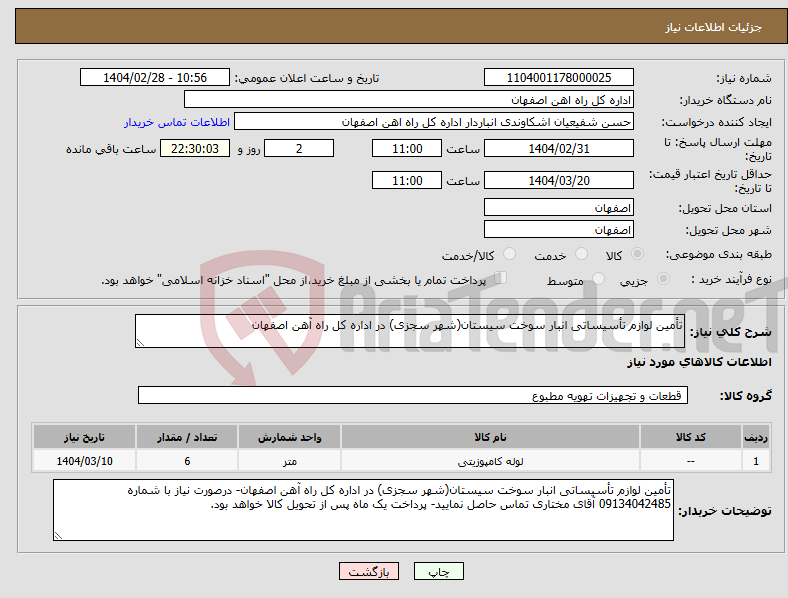Click the price validity time 11:00 field
Image resolution: width=788 pixels, height=598 pixels.
(407, 180)
